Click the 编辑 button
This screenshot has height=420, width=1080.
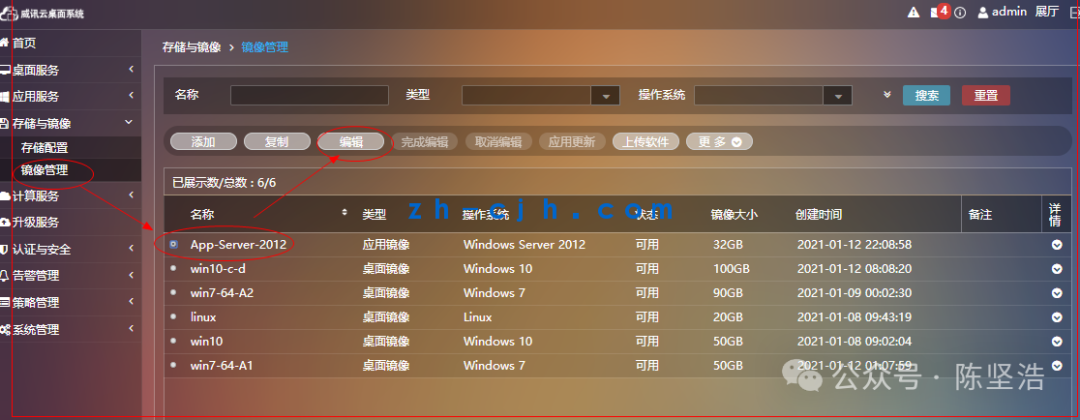tap(351, 142)
